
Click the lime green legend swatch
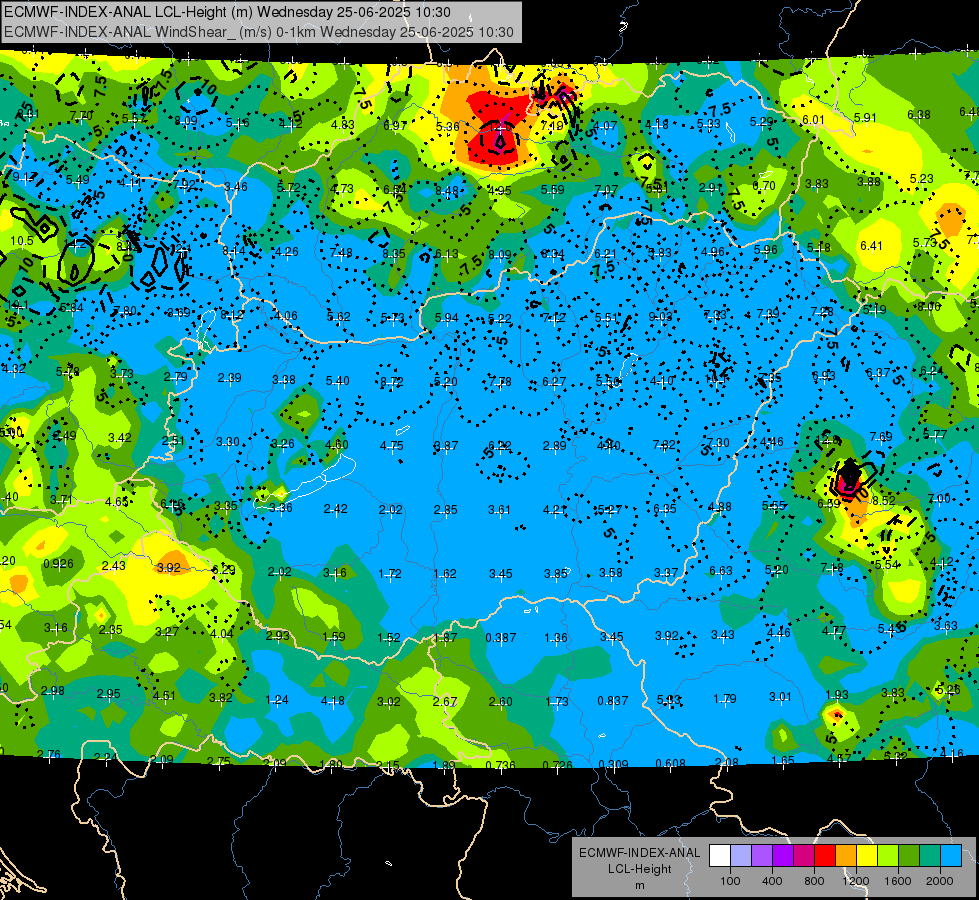(888, 856)
